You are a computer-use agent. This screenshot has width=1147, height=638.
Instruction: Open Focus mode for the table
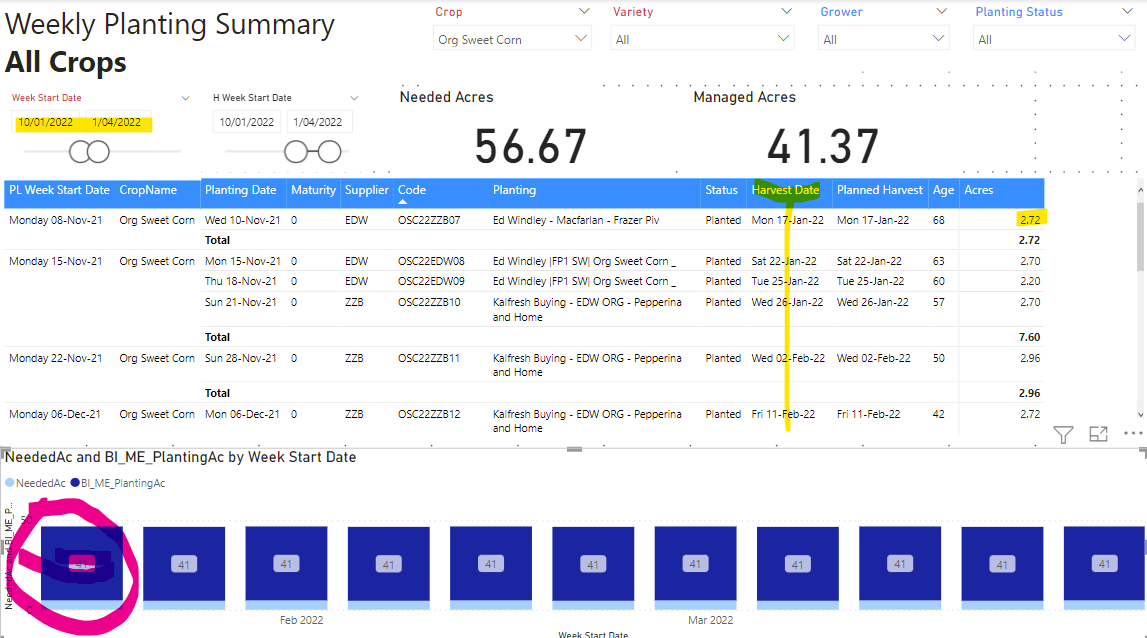[x=1098, y=434]
